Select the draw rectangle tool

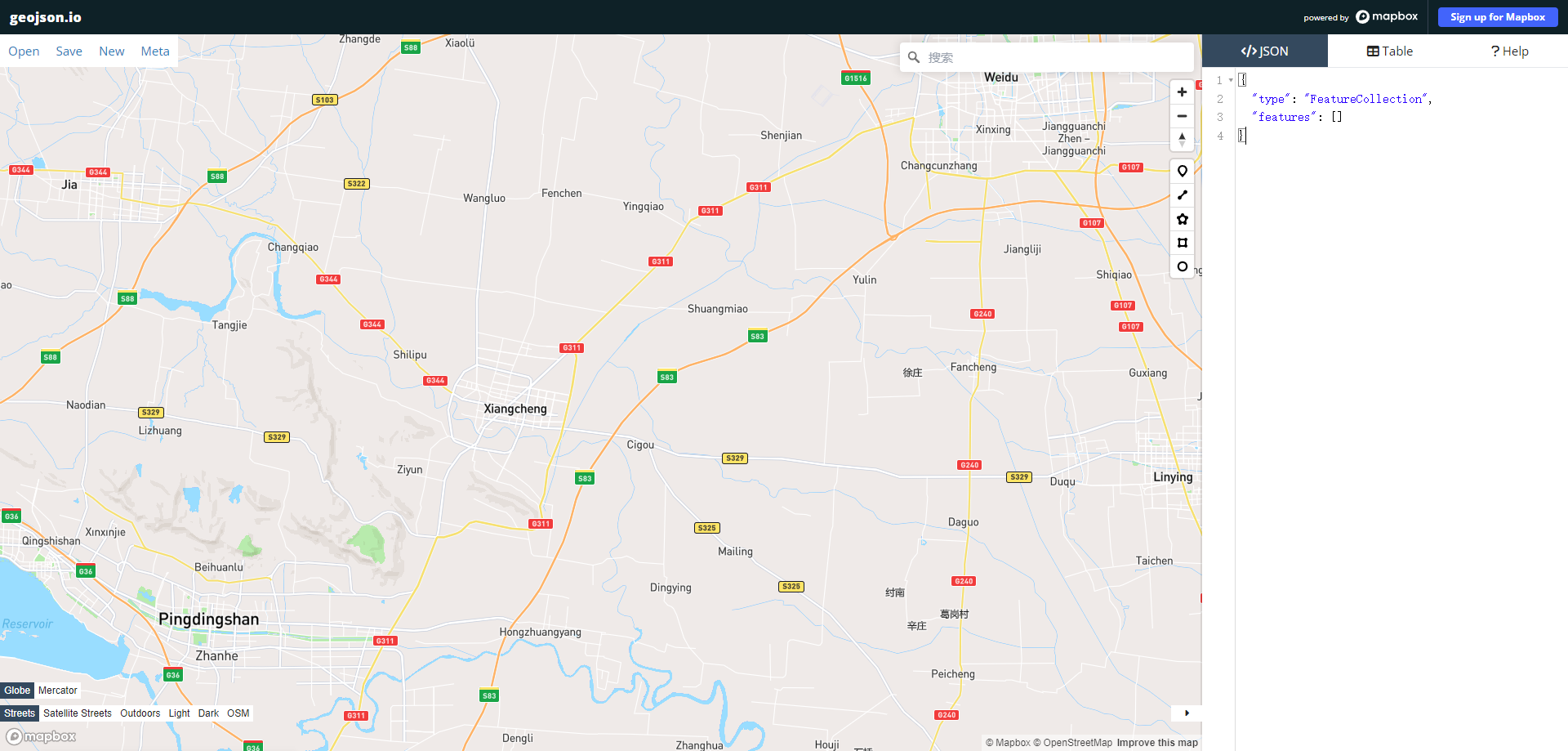(1182, 243)
